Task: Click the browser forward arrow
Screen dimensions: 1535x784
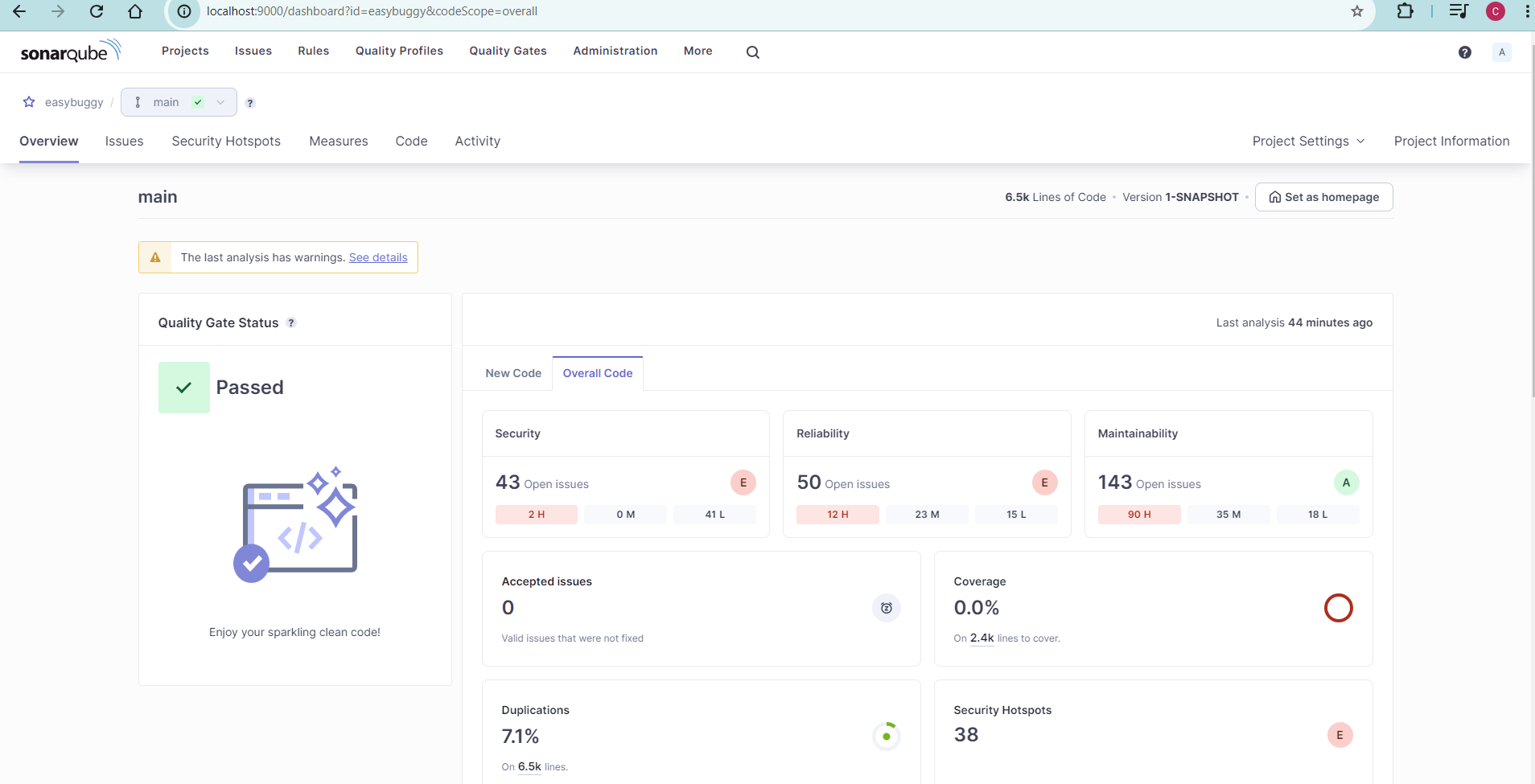Action: (x=58, y=11)
